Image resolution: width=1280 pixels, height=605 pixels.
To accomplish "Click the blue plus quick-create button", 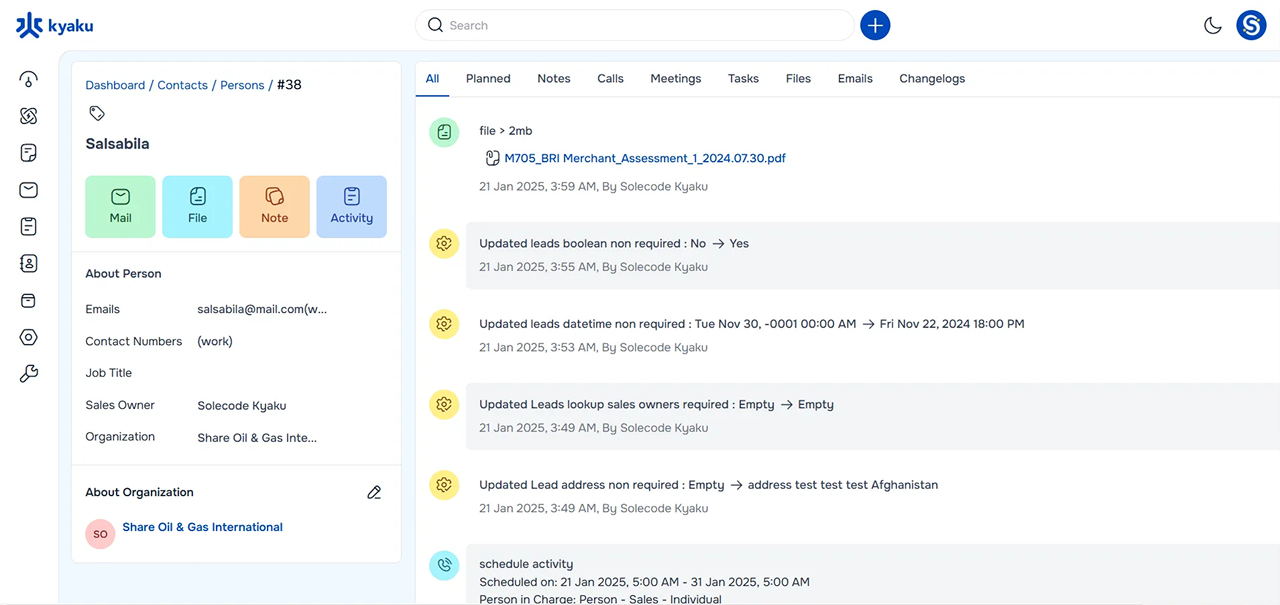I will click(x=875, y=25).
